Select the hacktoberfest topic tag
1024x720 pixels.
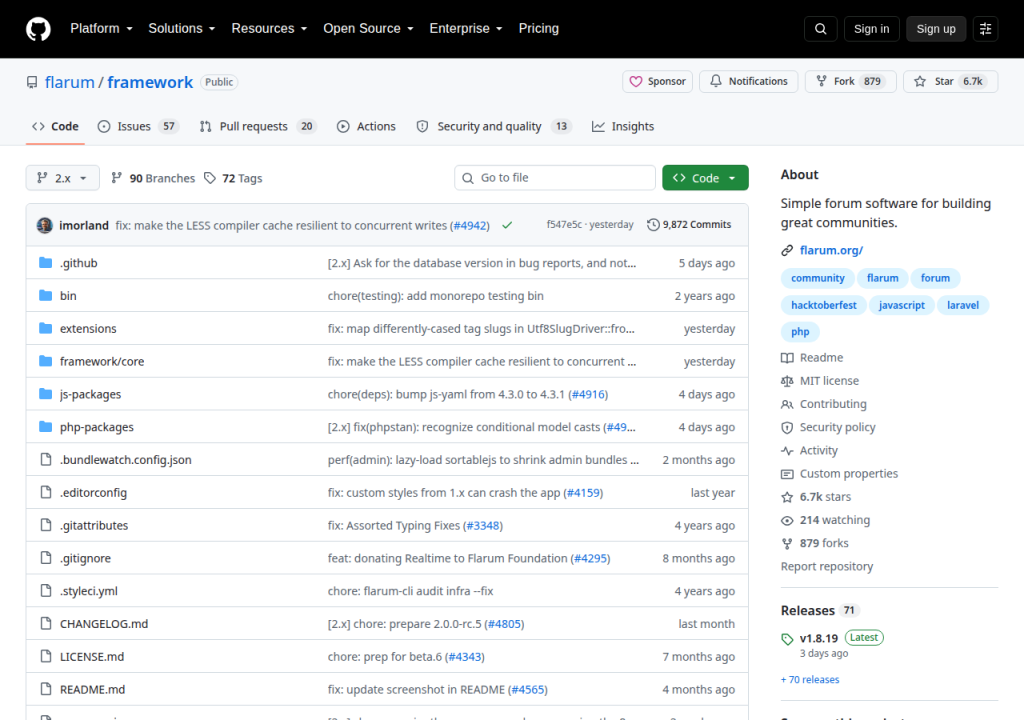coord(824,305)
